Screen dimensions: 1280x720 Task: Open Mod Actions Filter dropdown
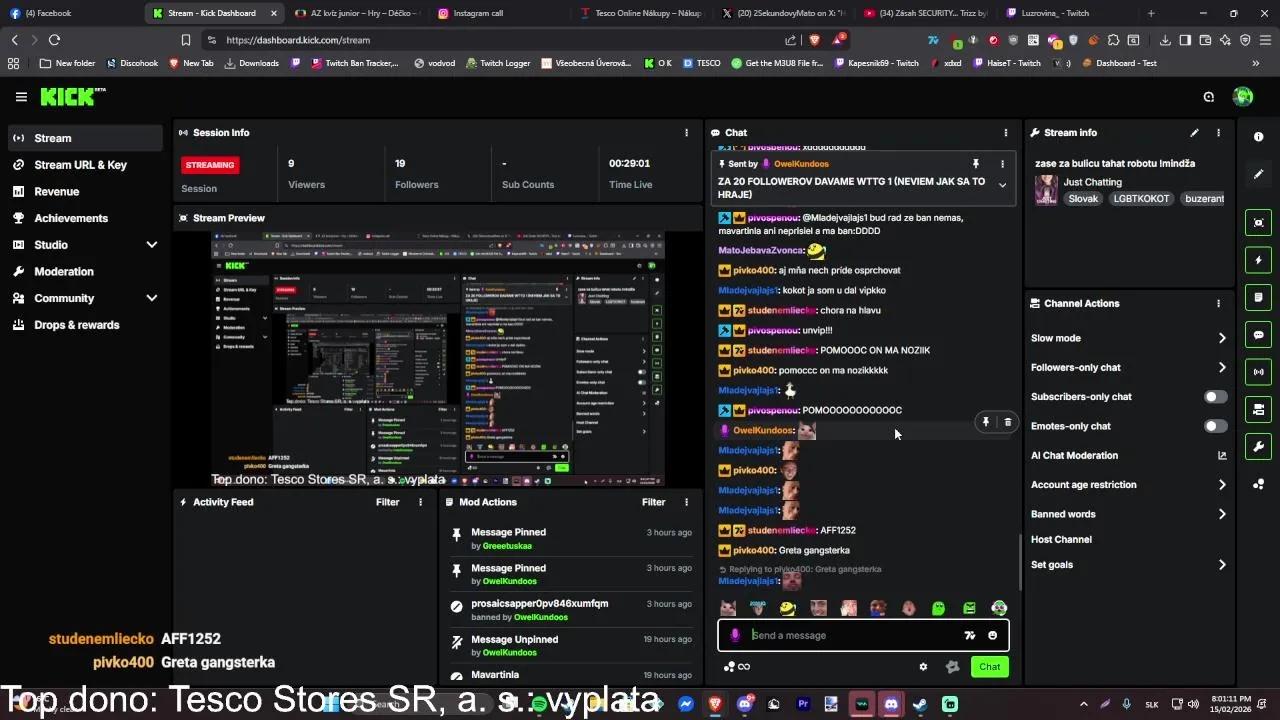point(654,502)
